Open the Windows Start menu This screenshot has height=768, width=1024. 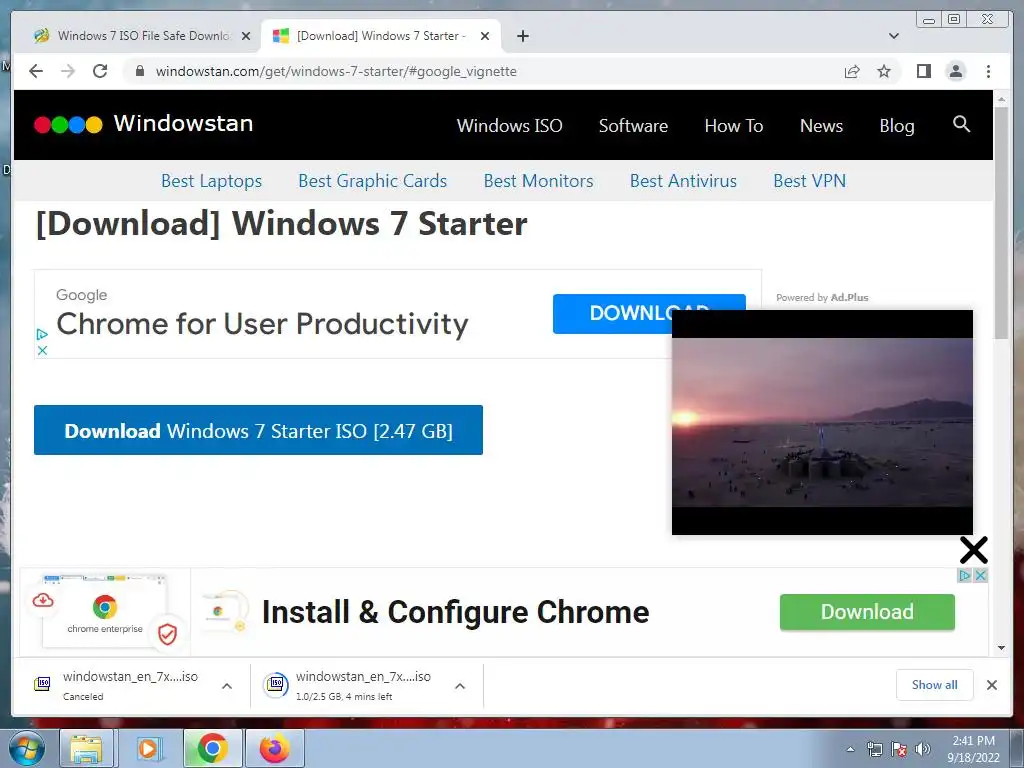coord(26,748)
